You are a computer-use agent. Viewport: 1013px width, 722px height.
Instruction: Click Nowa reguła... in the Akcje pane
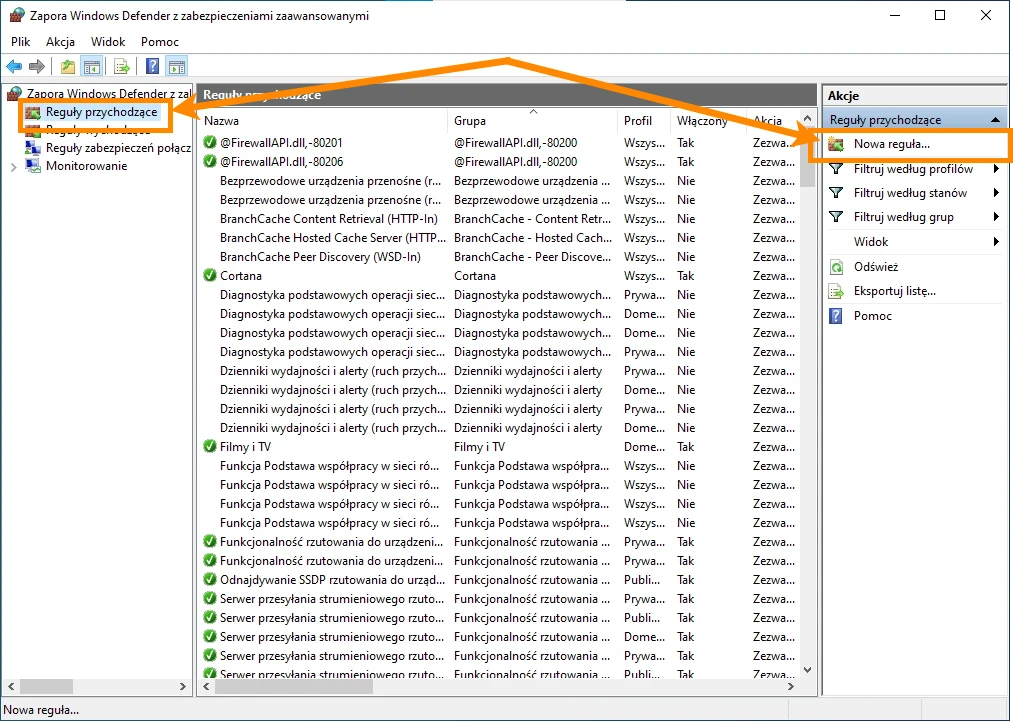coord(892,144)
